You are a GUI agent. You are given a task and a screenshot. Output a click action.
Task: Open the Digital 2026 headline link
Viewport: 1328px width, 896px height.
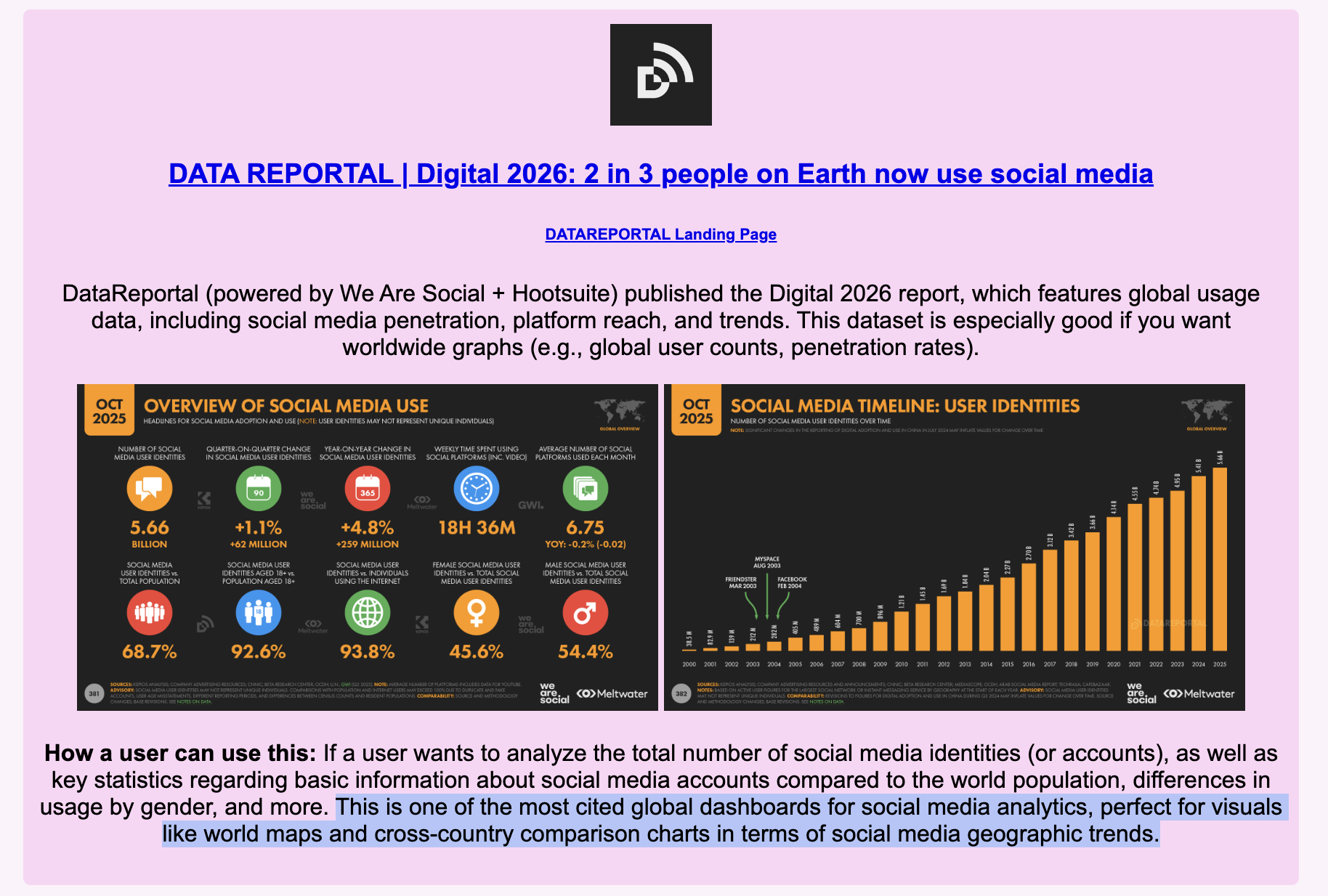click(x=660, y=174)
